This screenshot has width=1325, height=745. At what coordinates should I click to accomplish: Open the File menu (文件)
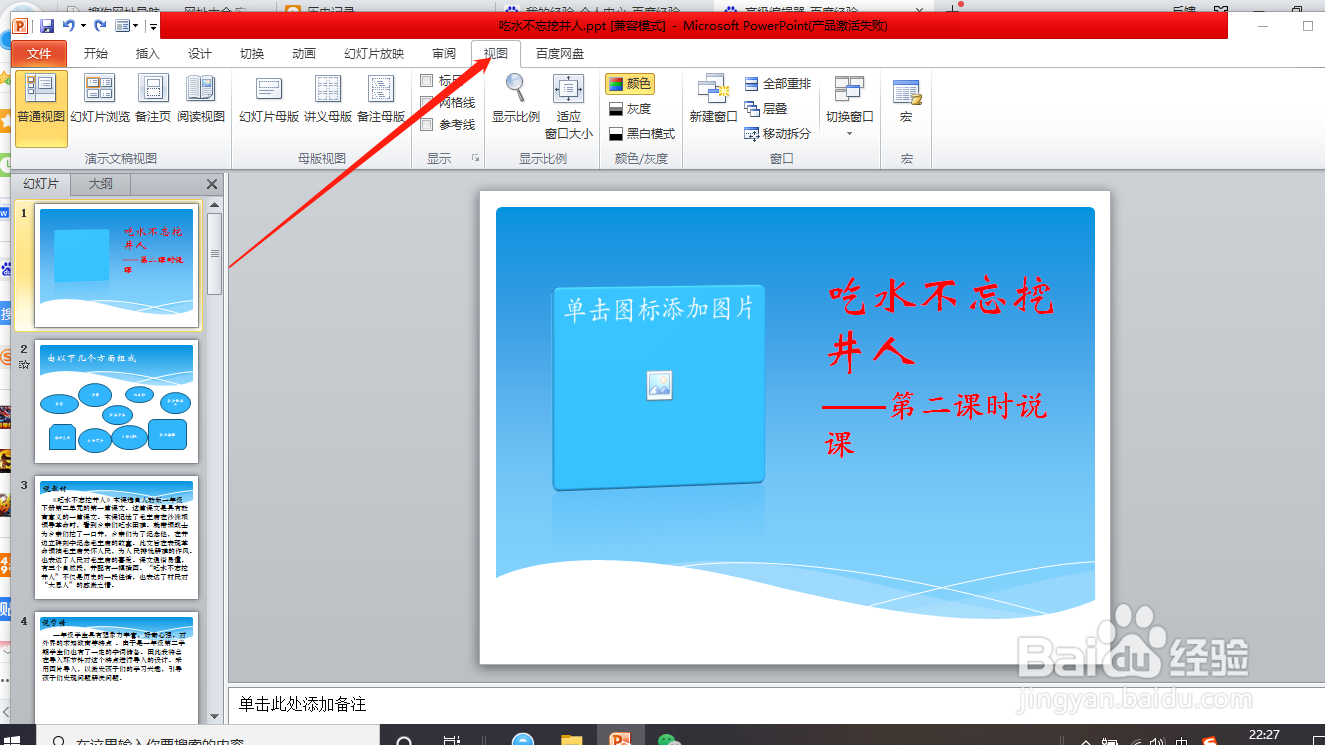[39, 53]
